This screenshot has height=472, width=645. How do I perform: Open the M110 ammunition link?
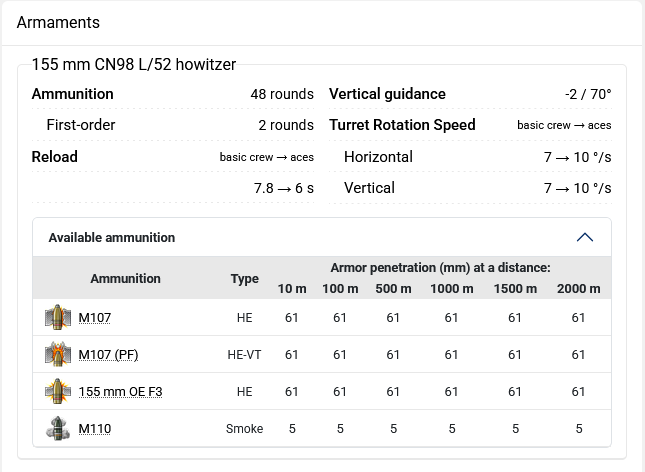click(x=95, y=429)
